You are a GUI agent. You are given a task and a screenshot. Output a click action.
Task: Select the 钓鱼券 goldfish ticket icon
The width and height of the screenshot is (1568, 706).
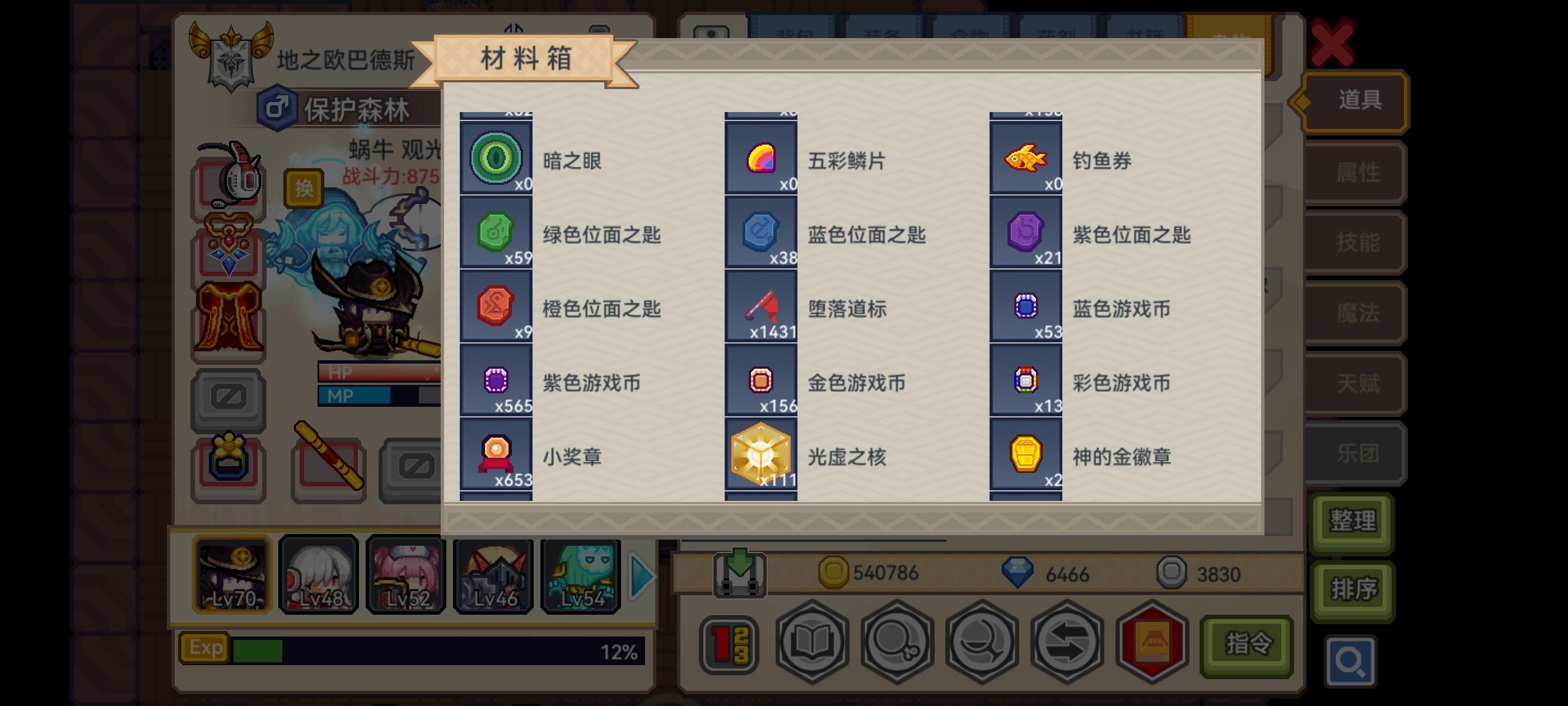tap(1026, 158)
